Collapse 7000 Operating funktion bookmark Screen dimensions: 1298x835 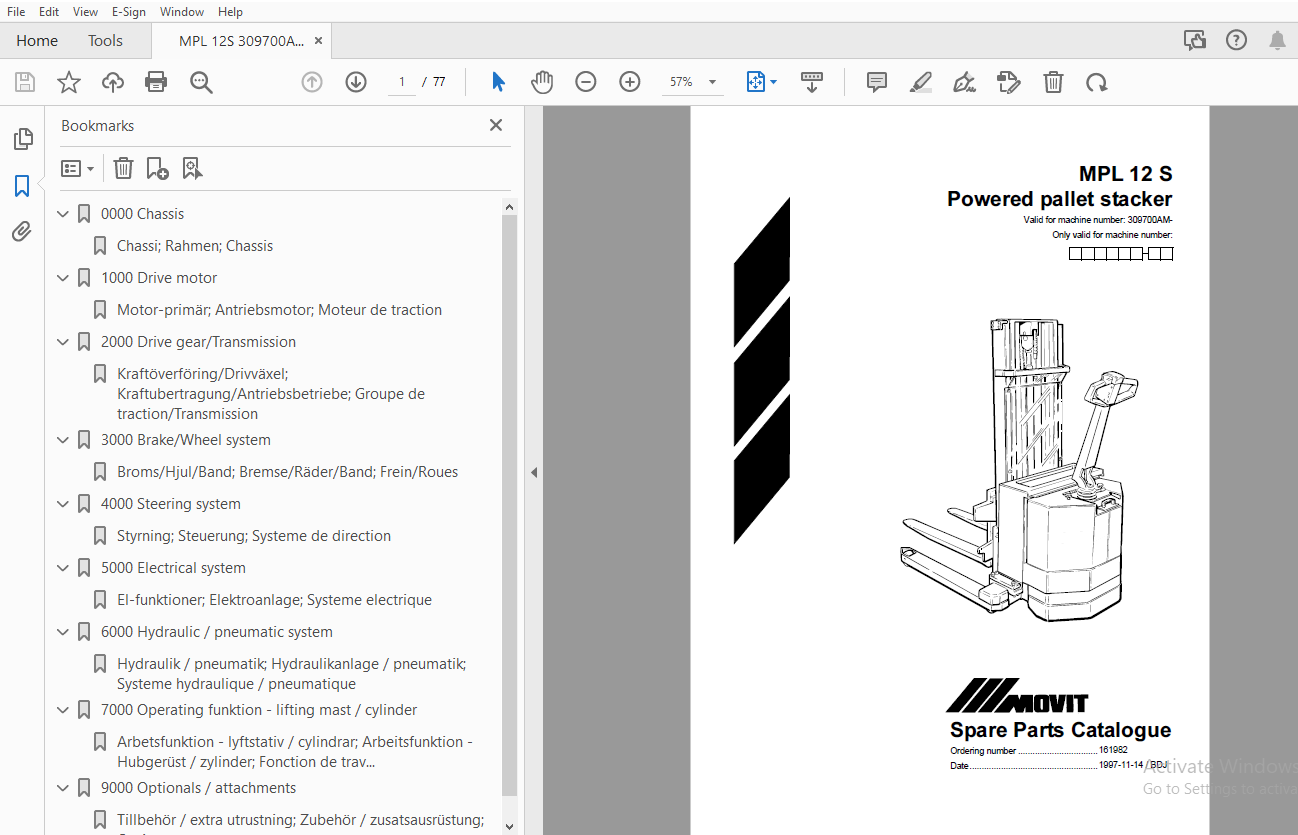point(63,710)
